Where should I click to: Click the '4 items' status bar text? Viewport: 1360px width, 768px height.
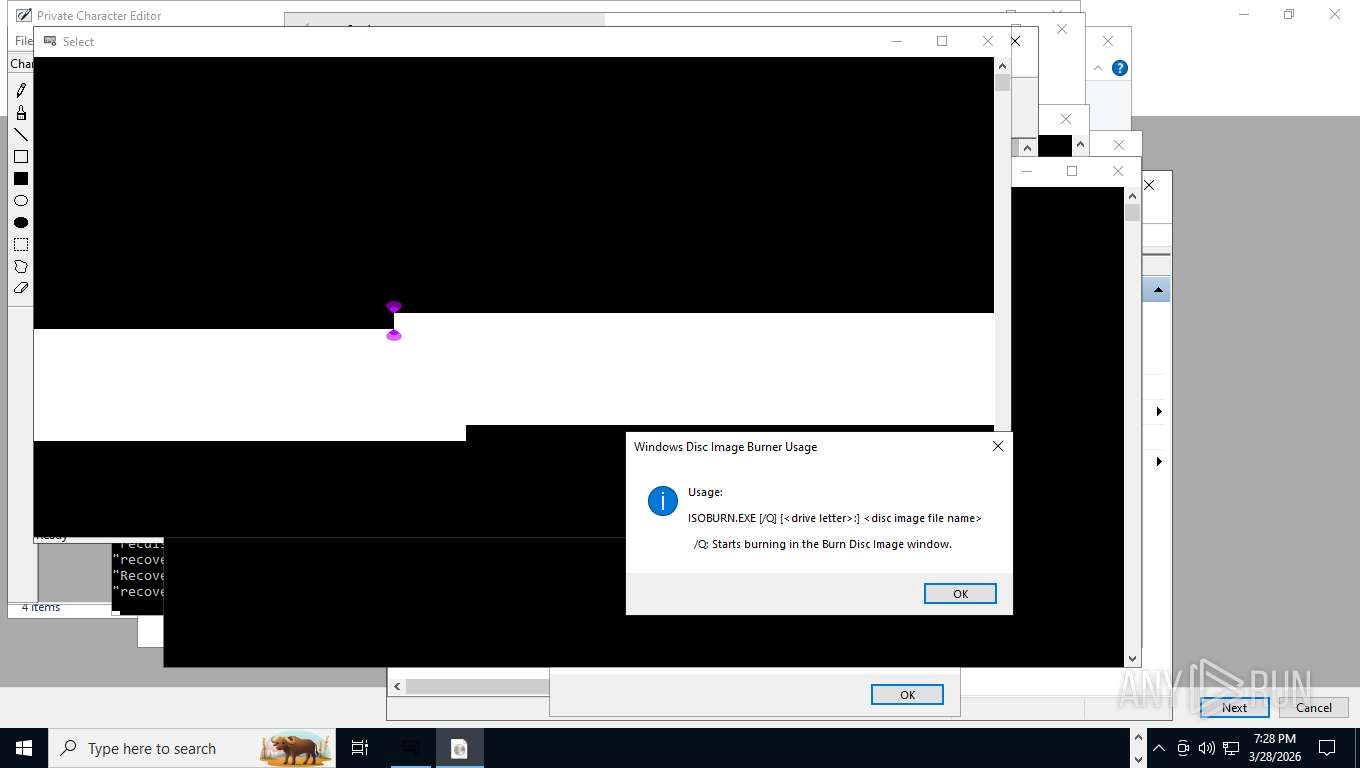pyautogui.click(x=41, y=607)
